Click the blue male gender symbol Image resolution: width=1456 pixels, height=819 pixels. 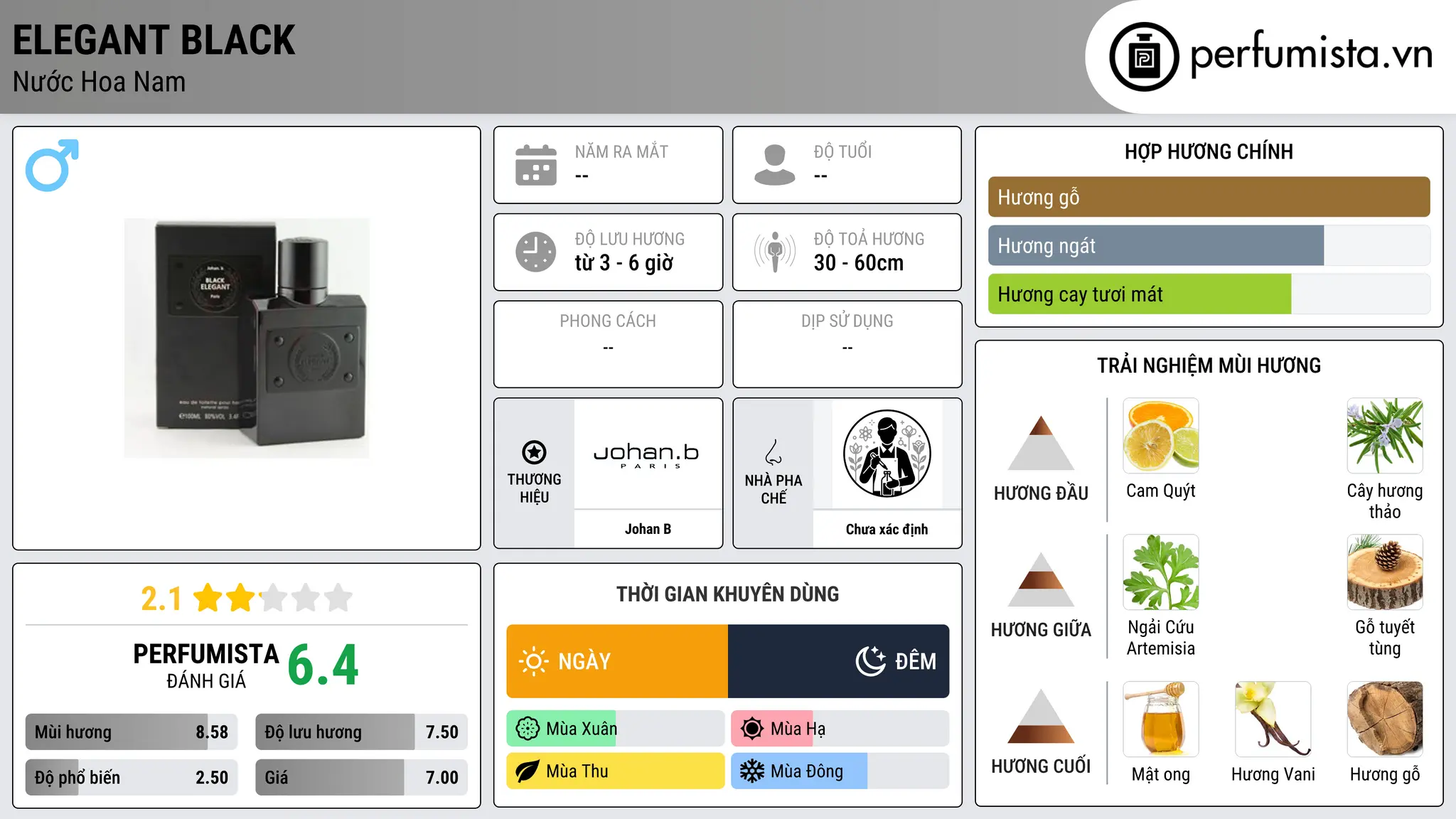click(52, 165)
